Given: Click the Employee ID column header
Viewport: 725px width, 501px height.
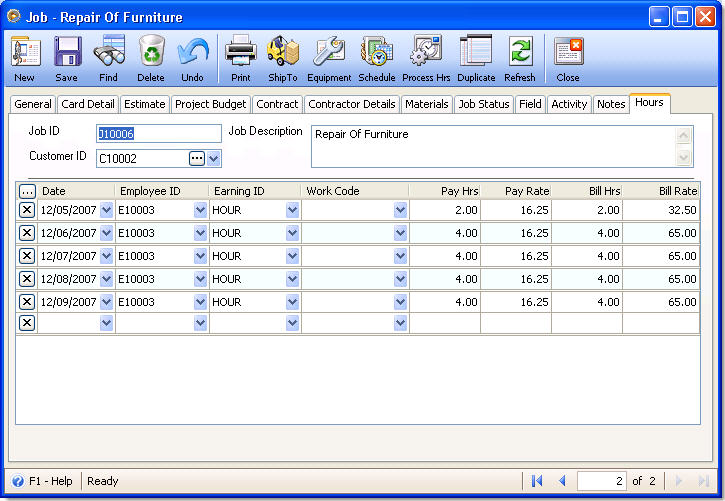Looking at the screenshot, I should pos(162,191).
